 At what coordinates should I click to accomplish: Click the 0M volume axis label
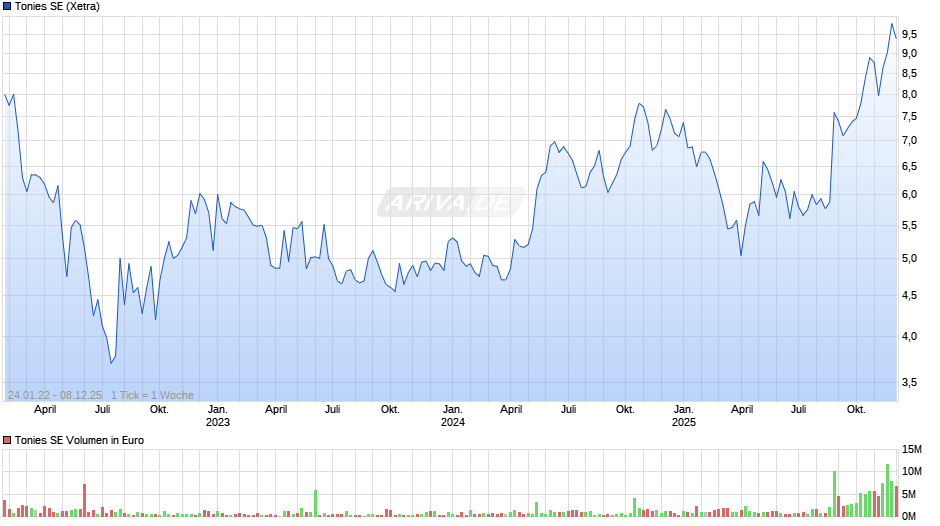point(909,516)
